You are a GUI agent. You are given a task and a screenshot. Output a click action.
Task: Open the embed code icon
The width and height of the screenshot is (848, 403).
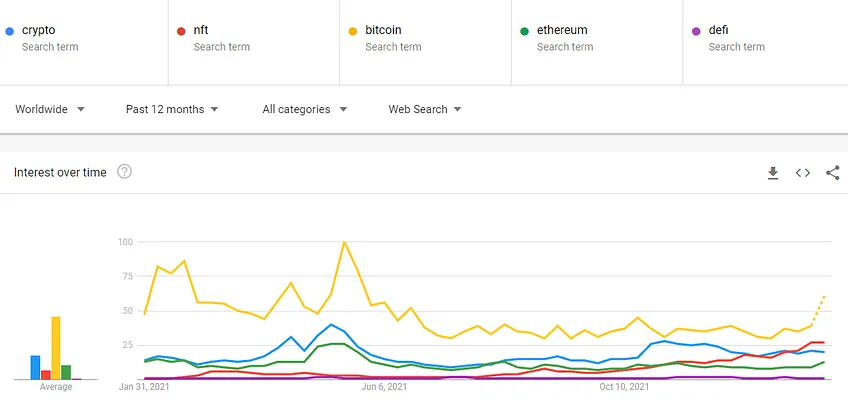point(803,173)
